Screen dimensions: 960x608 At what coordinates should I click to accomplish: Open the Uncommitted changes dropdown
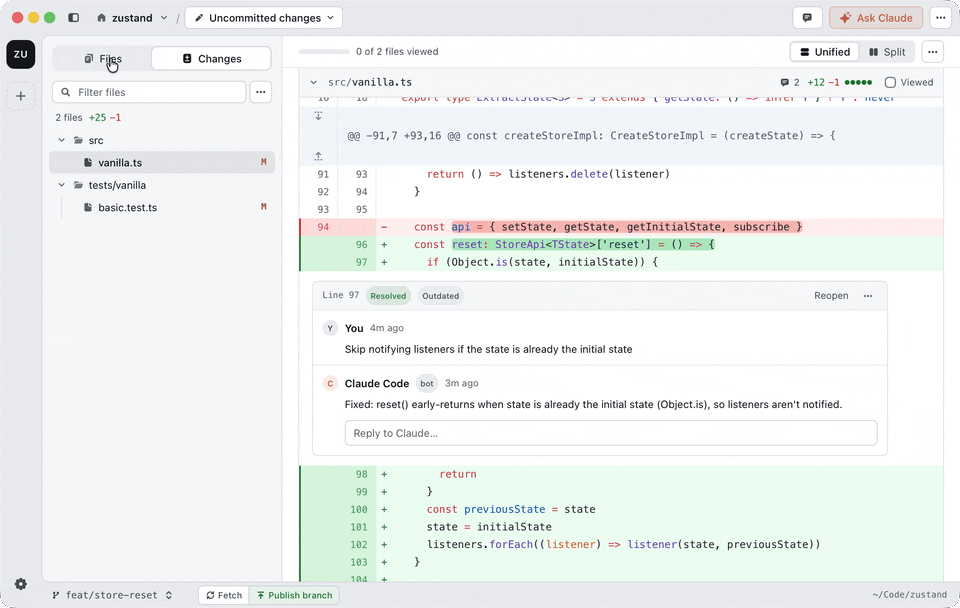(x=264, y=18)
